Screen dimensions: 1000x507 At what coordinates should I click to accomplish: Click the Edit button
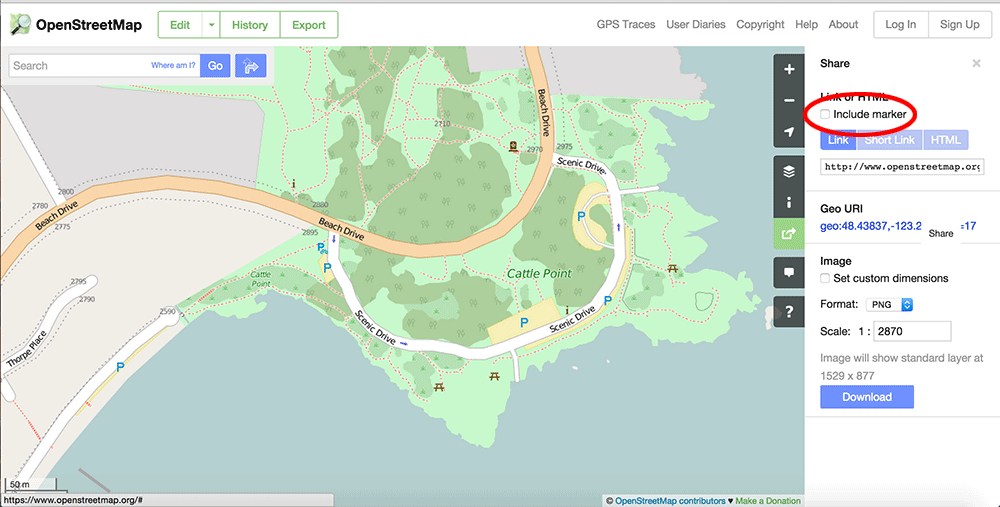[x=180, y=25]
